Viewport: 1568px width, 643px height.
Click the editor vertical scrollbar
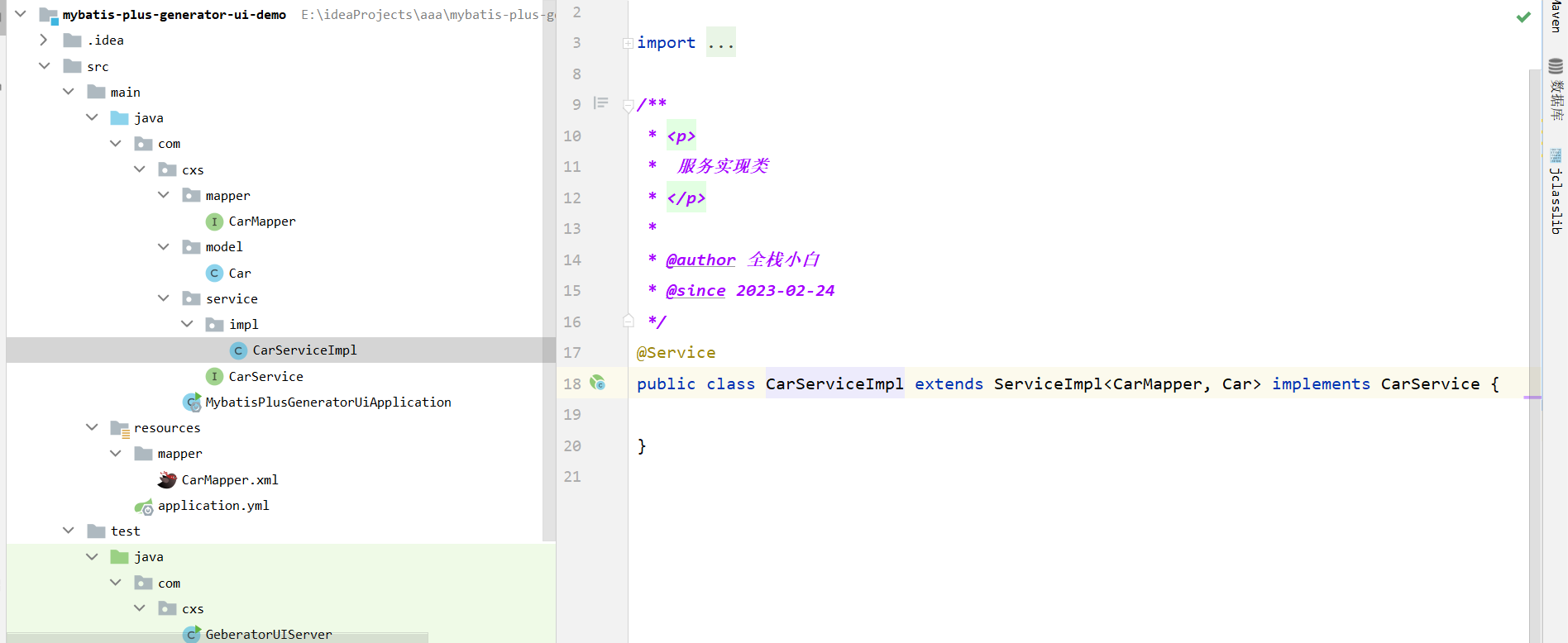coord(1535,355)
